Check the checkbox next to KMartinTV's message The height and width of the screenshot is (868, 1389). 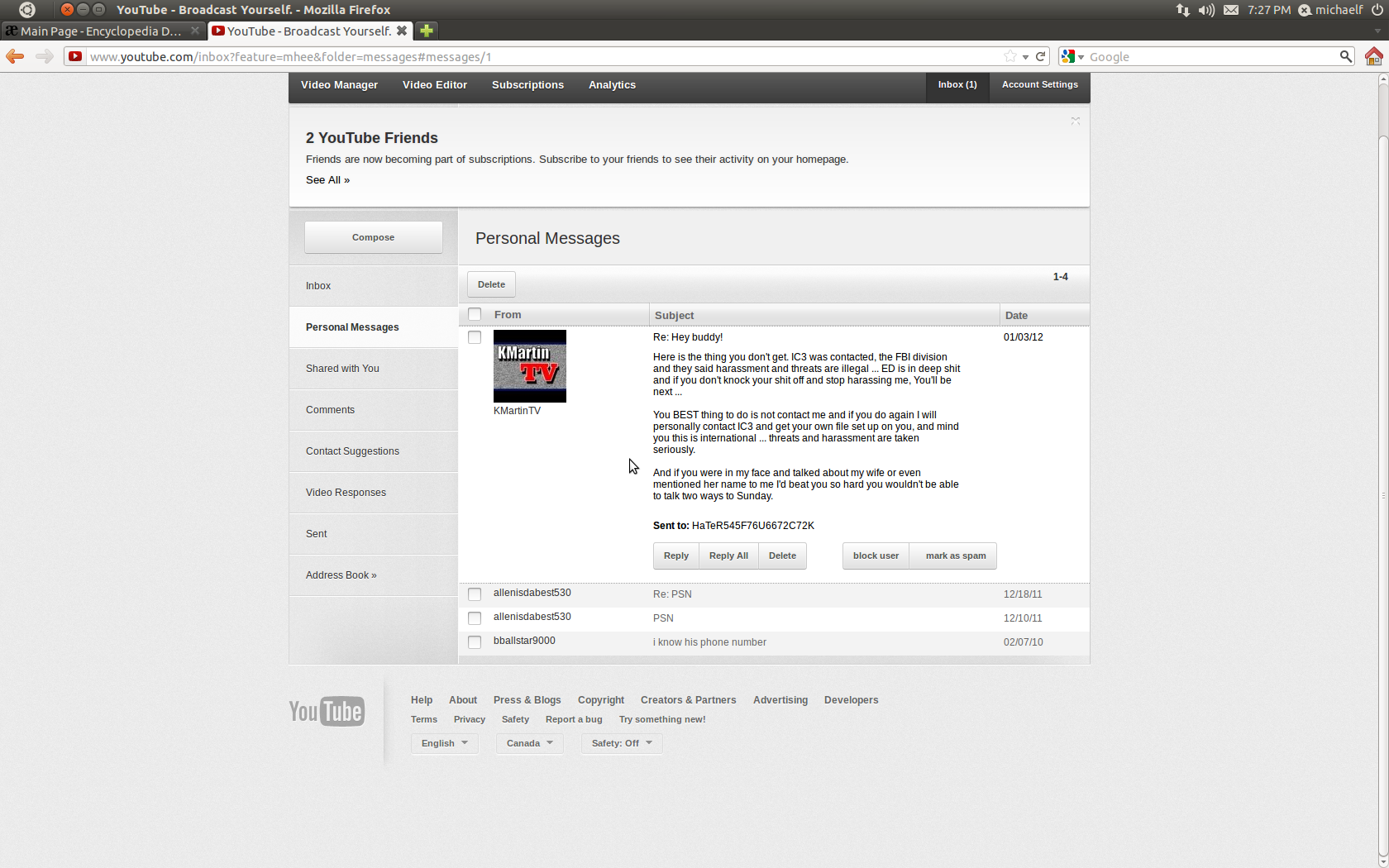coord(475,336)
